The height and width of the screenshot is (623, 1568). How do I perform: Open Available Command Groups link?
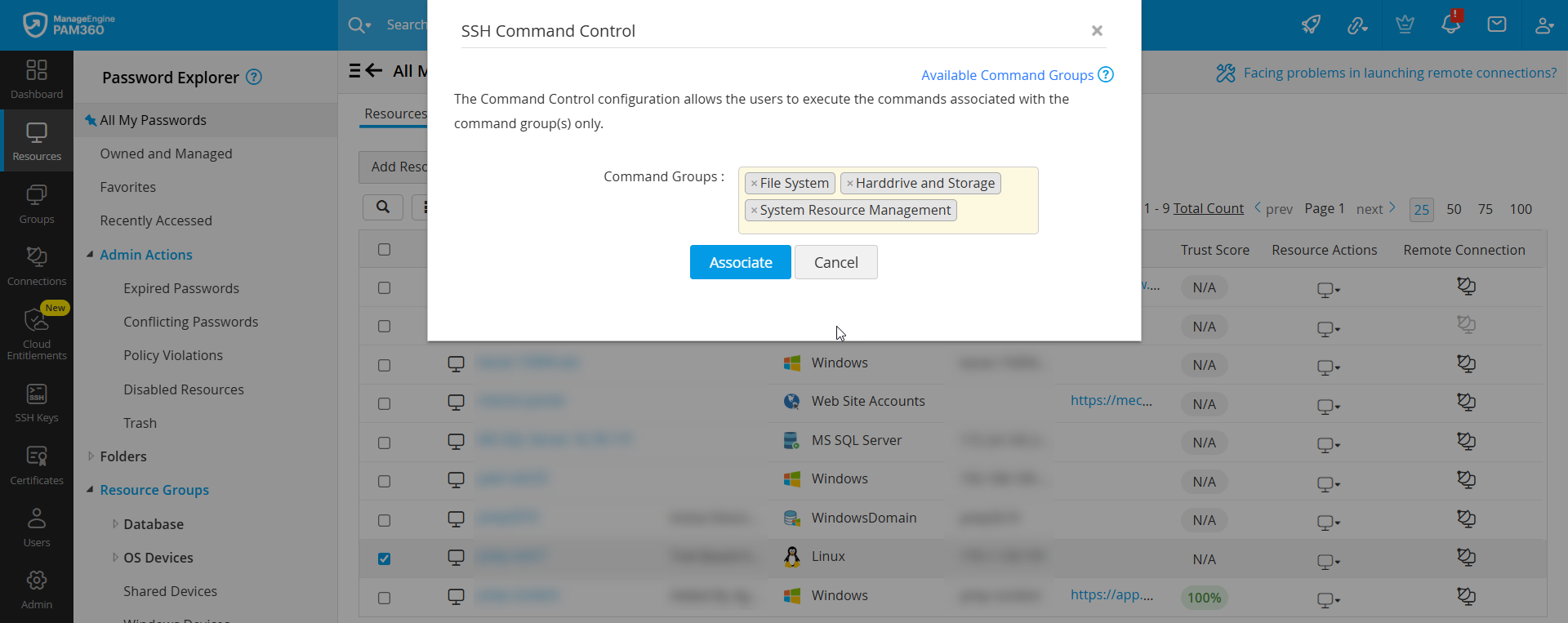point(1007,75)
